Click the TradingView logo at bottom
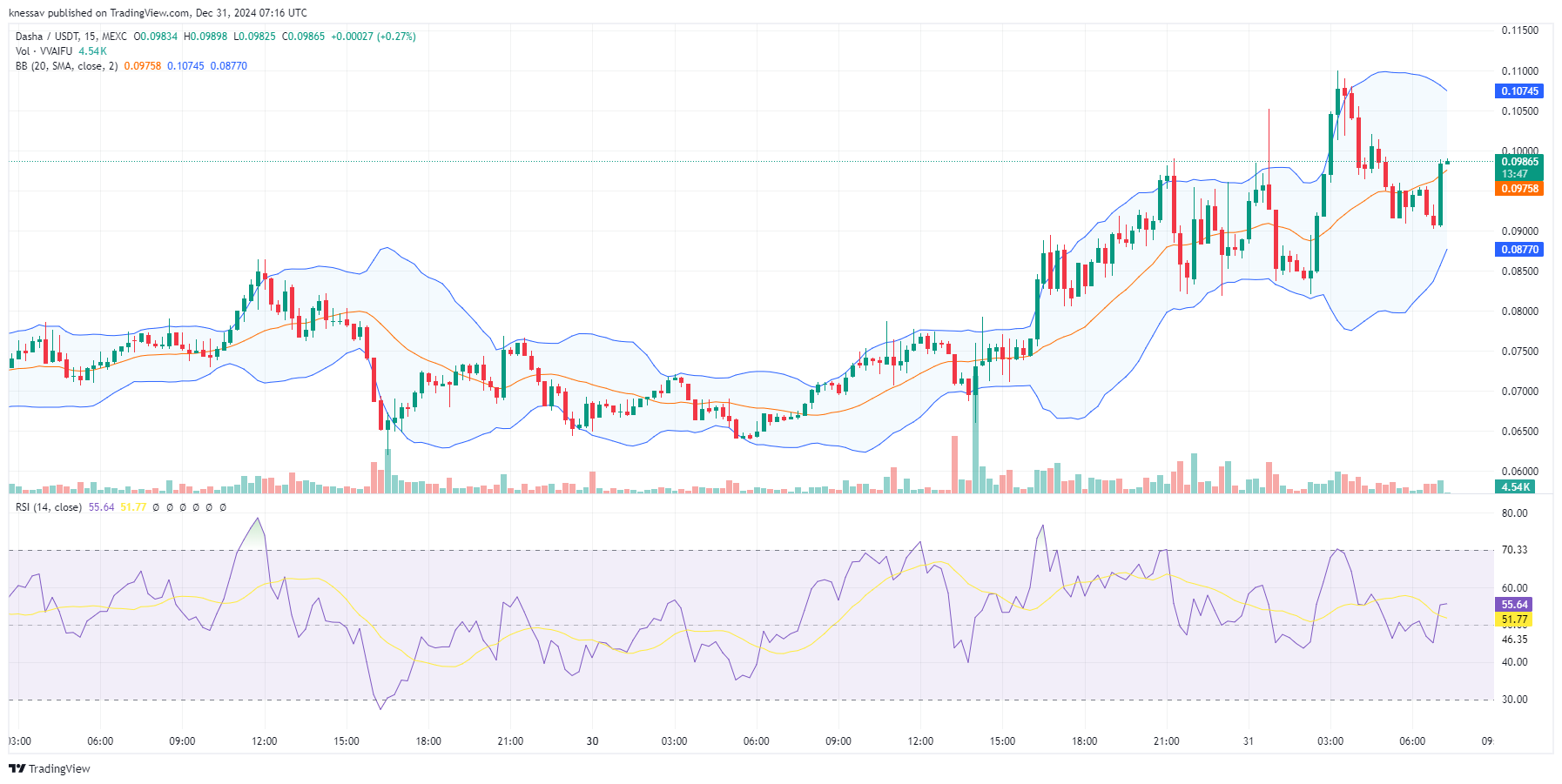The width and height of the screenshot is (1562, 784). [50, 768]
